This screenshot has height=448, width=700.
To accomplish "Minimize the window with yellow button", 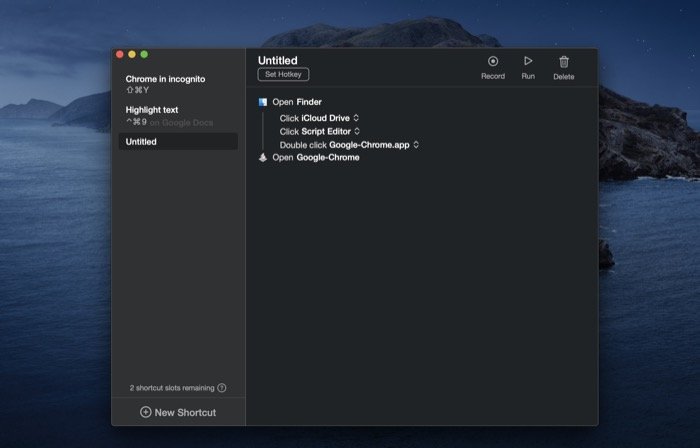I will point(132,54).
